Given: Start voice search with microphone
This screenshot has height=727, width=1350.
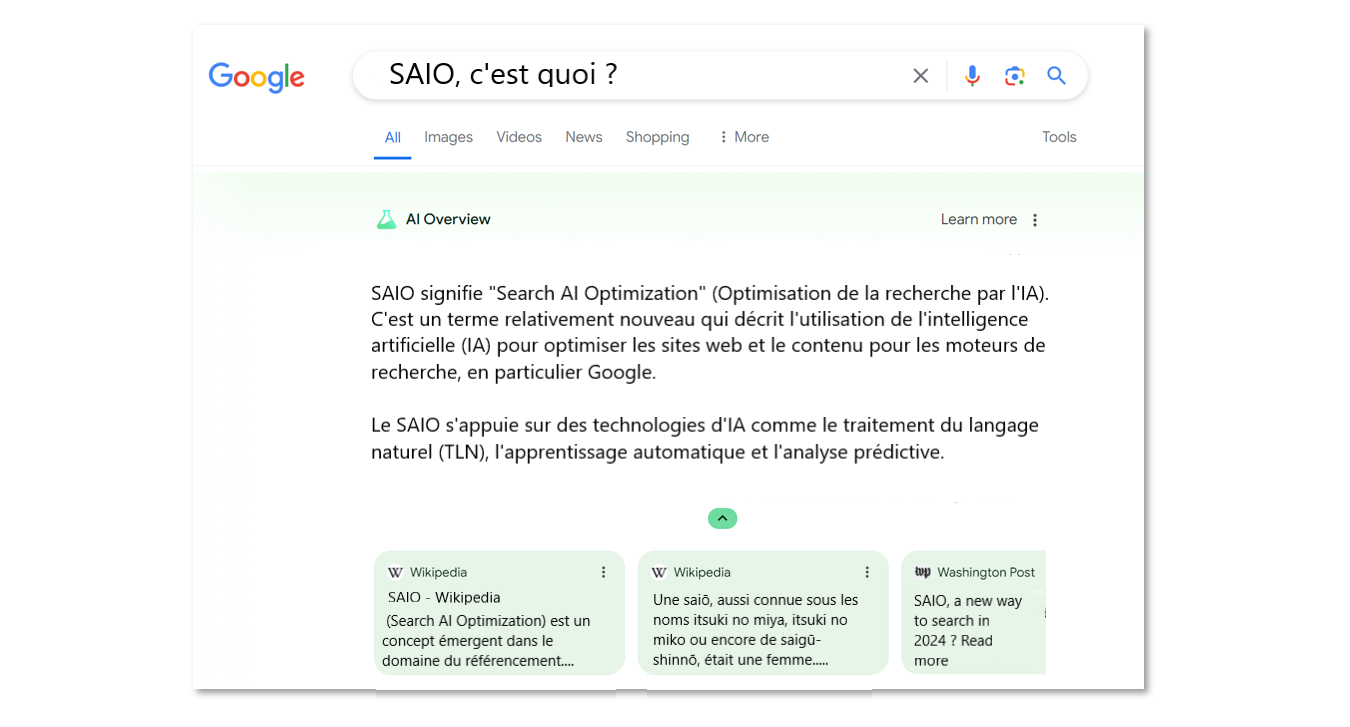Looking at the screenshot, I should pyautogui.click(x=971, y=76).
